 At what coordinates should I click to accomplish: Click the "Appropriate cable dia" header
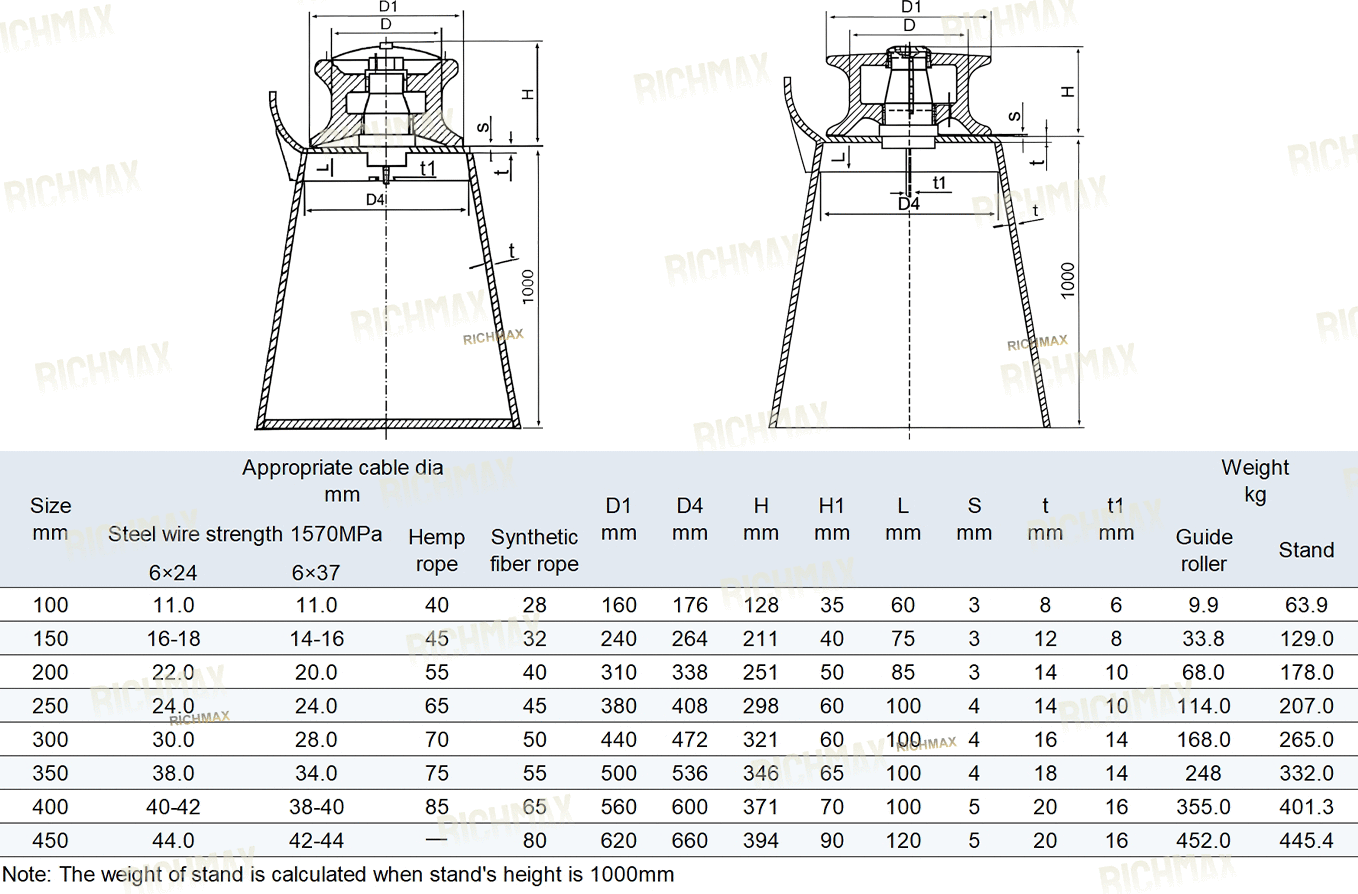342,480
